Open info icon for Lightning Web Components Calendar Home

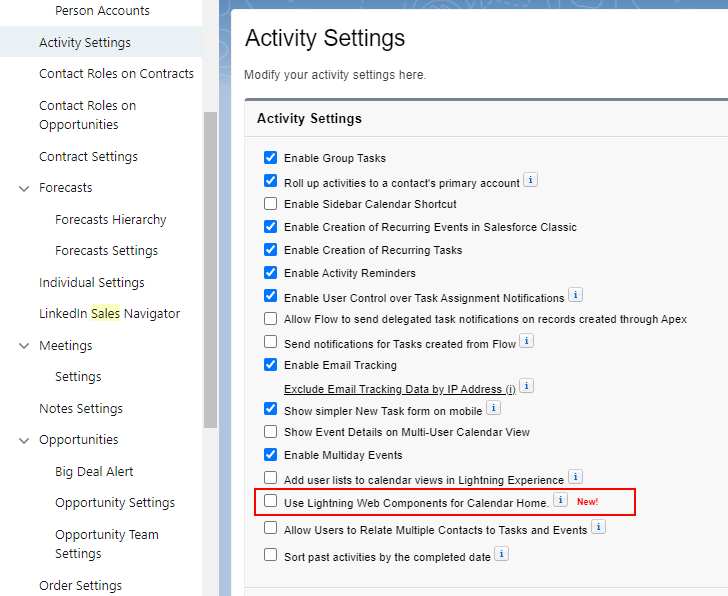click(x=560, y=500)
